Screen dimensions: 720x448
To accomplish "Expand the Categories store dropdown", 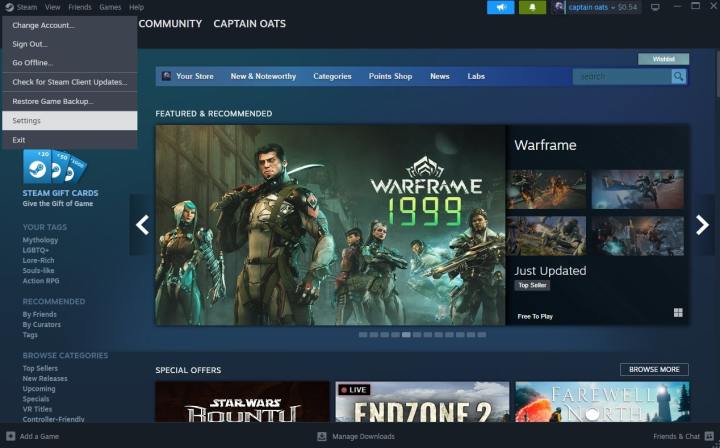I will click(x=332, y=76).
